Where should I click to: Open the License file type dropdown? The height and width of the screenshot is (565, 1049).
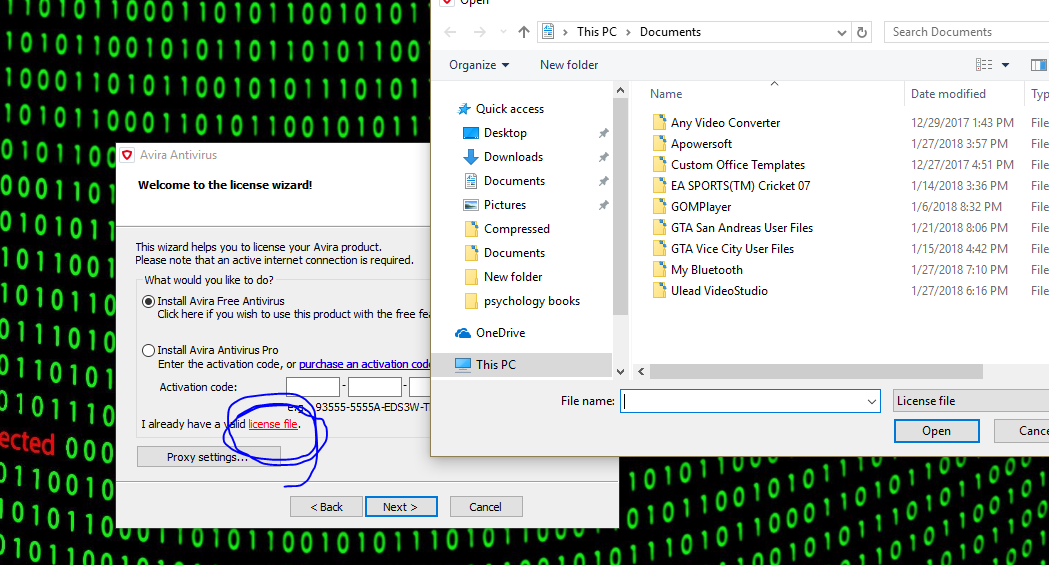pyautogui.click(x=971, y=401)
